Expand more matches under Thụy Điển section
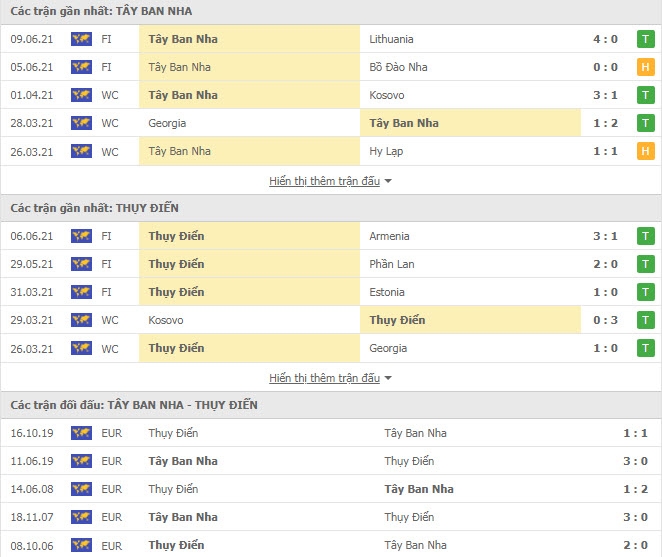Image resolution: width=662 pixels, height=557 pixels. pyautogui.click(x=324, y=378)
